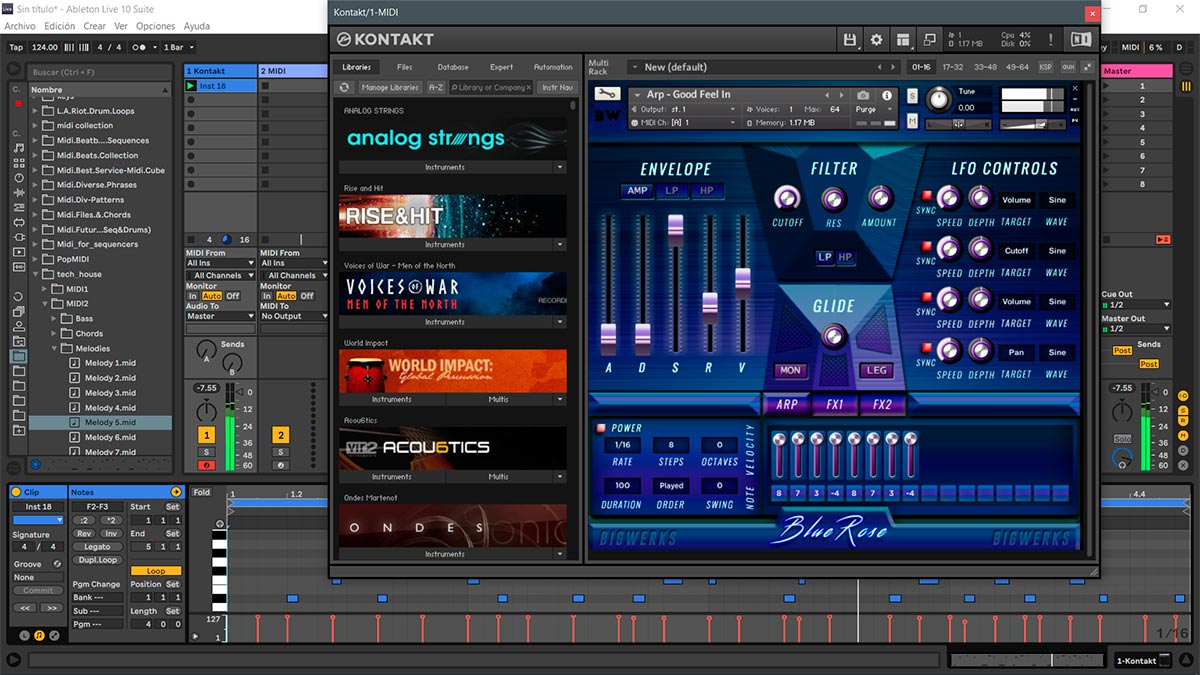Open Kontakt save/load disk icon

click(x=850, y=39)
